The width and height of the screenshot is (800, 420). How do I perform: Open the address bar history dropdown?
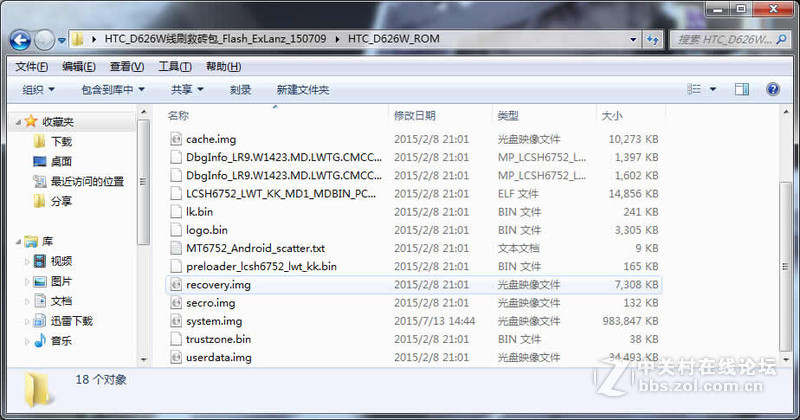click(x=633, y=39)
